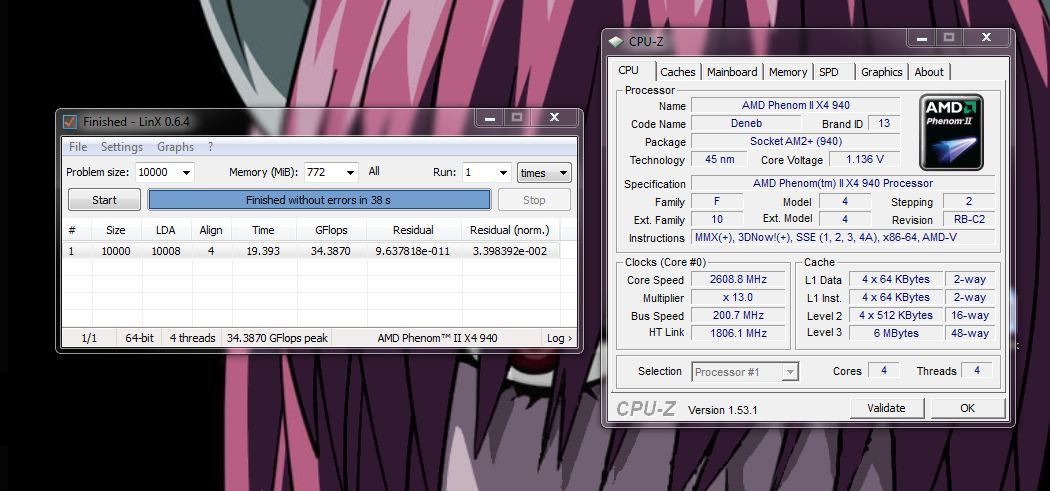Open the ? help menu in LinX
The image size is (1050, 491).
click(x=210, y=147)
